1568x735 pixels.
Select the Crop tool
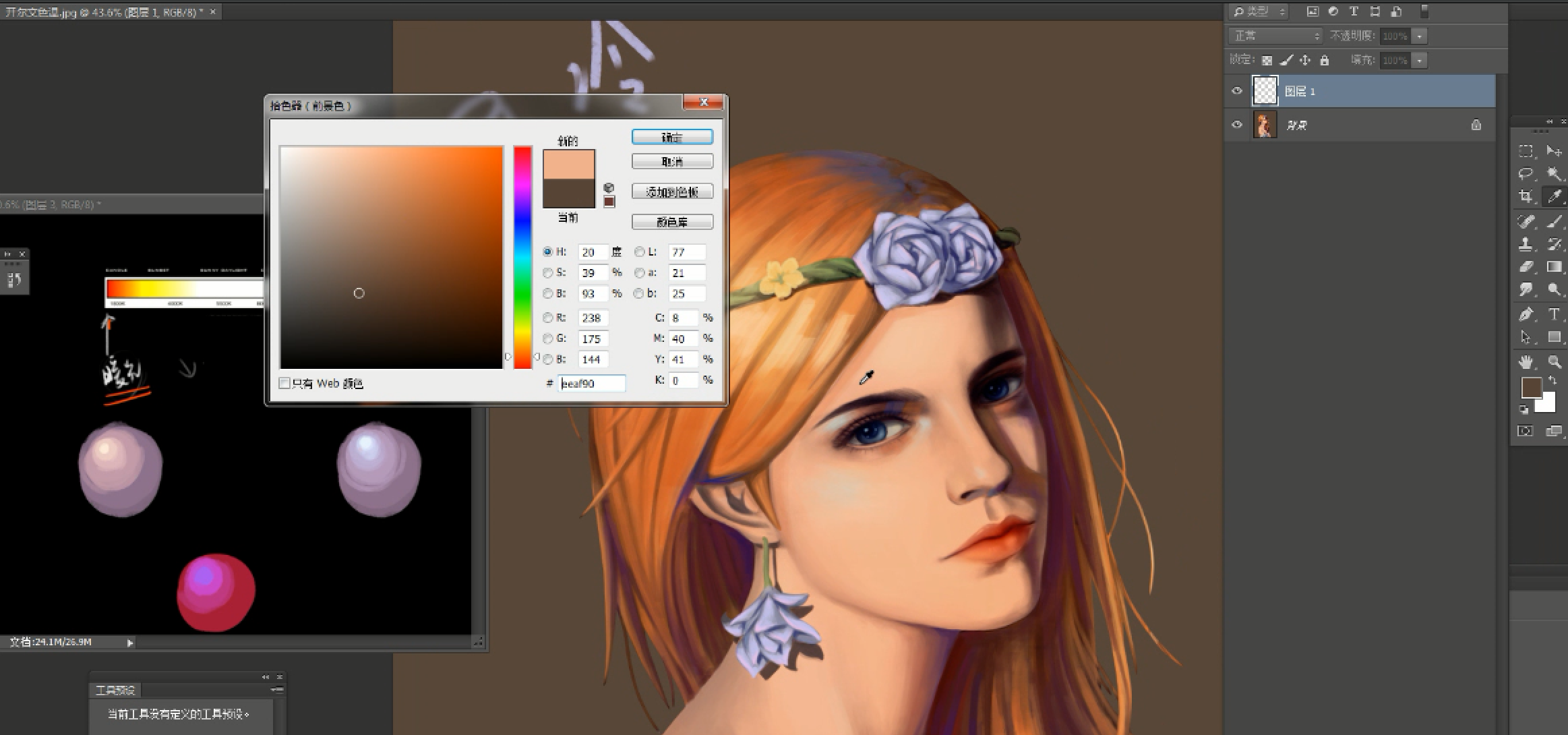[1526, 196]
